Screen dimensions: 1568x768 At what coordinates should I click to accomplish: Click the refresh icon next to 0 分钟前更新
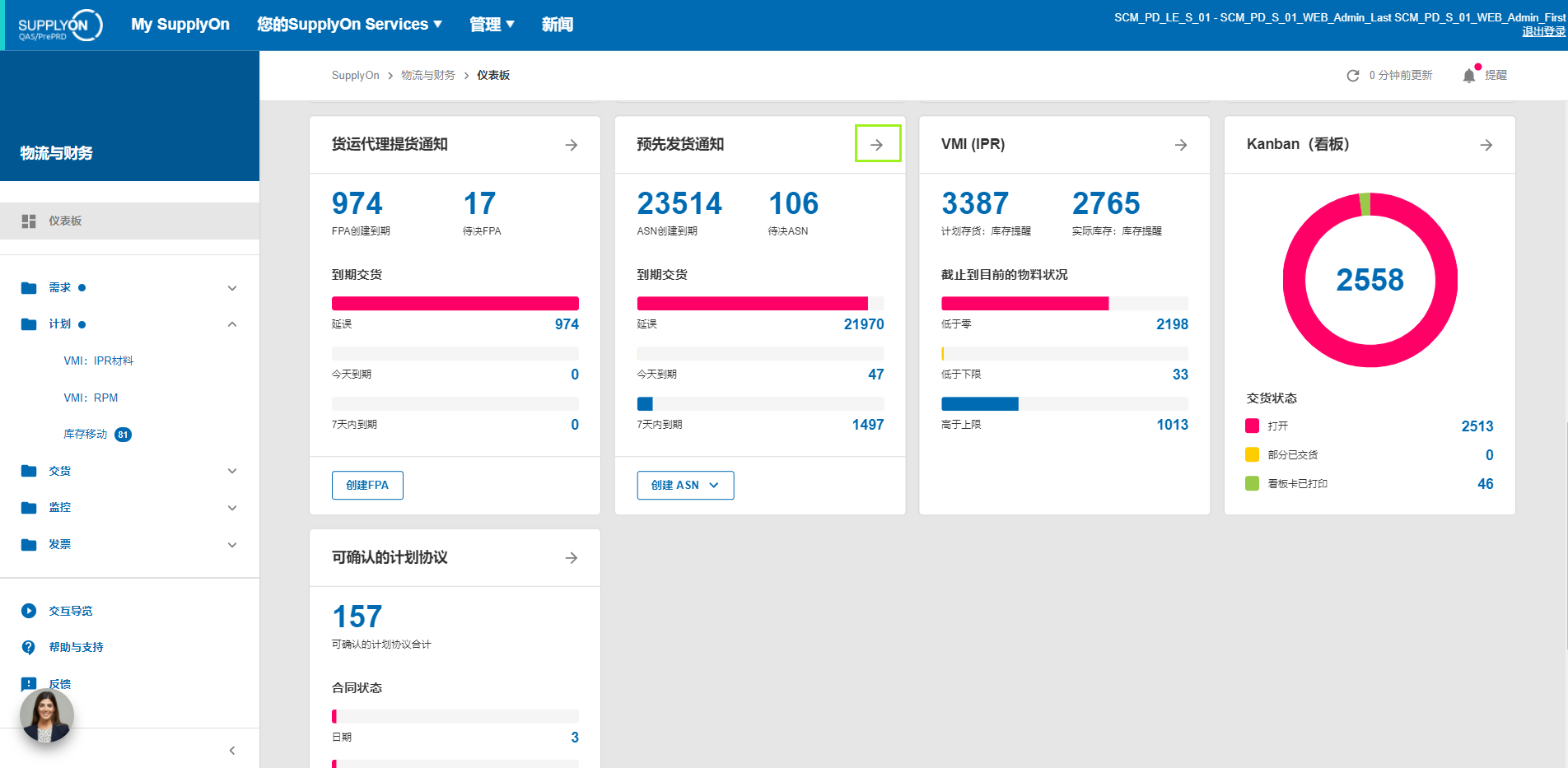click(1352, 76)
